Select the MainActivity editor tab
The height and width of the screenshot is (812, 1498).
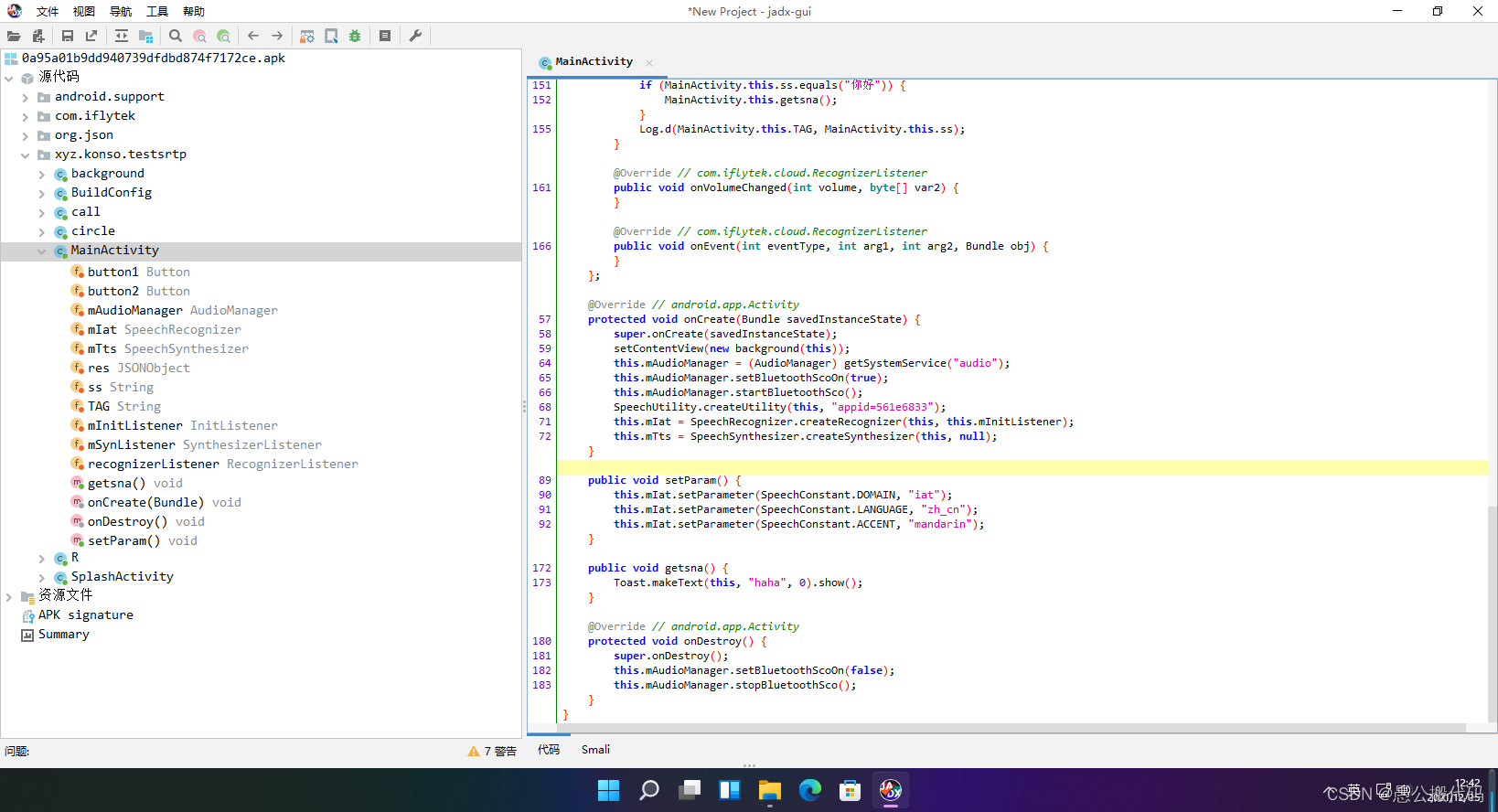tap(594, 61)
